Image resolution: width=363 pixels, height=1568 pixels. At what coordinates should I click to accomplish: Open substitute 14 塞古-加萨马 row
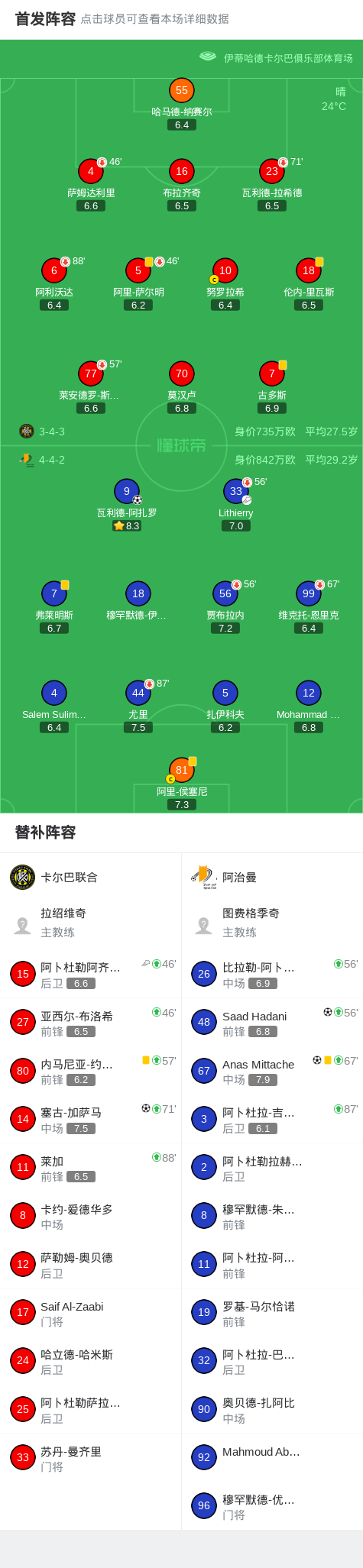(91, 1119)
